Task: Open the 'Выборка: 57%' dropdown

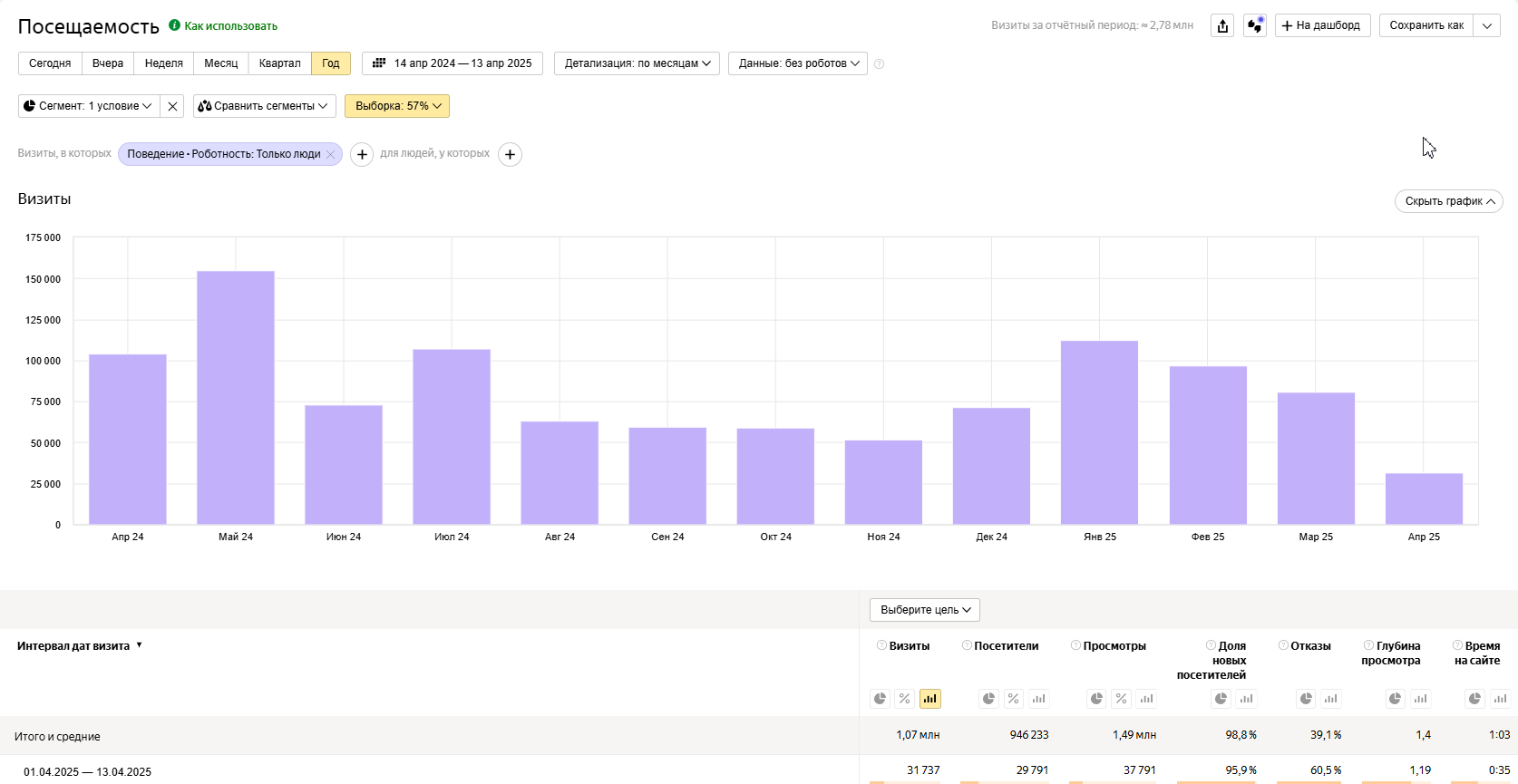Action: coord(397,106)
